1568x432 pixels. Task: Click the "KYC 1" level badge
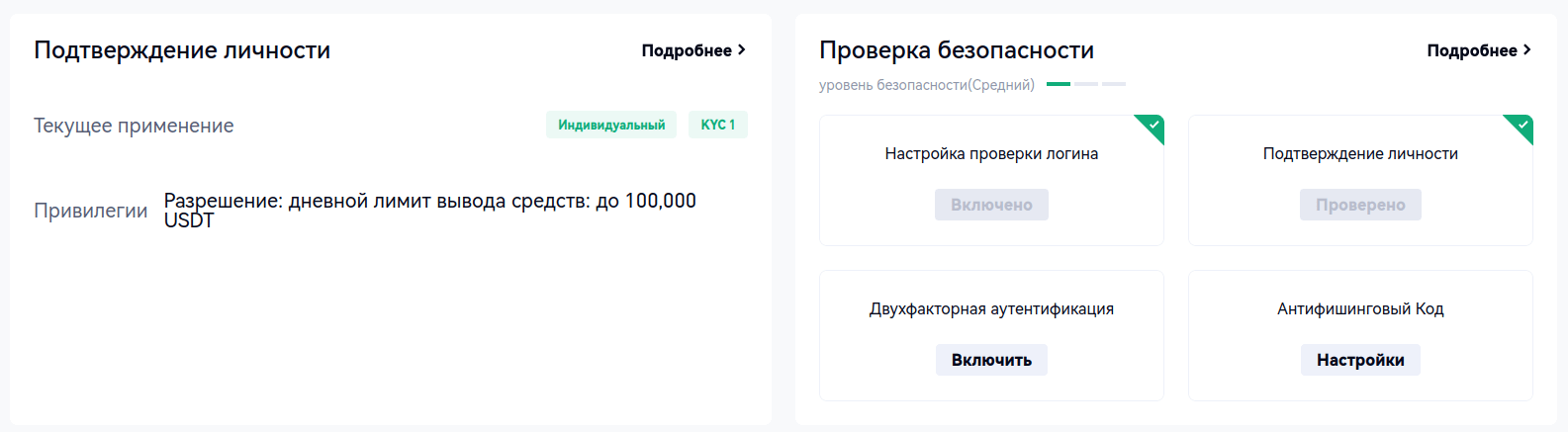click(718, 125)
